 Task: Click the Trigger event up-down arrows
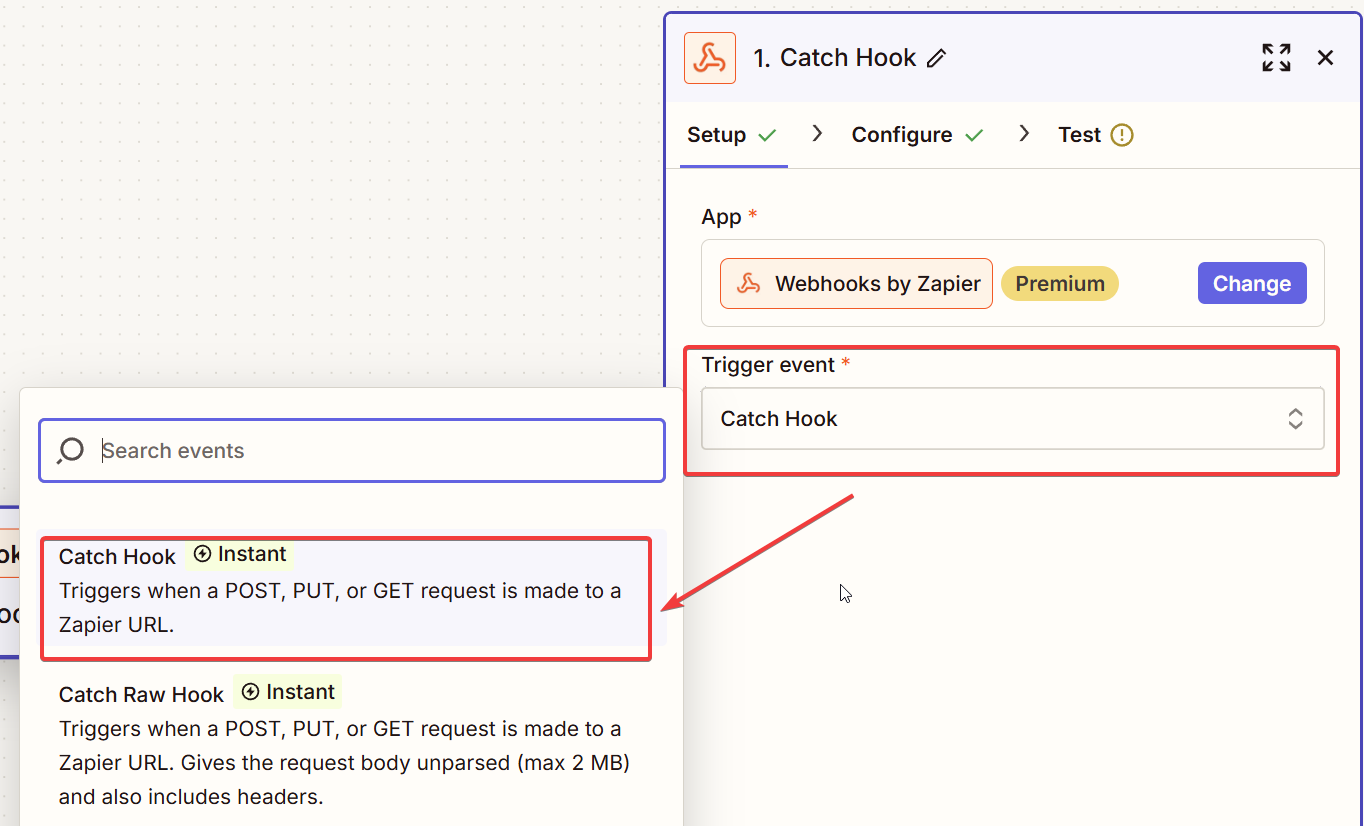point(1295,419)
